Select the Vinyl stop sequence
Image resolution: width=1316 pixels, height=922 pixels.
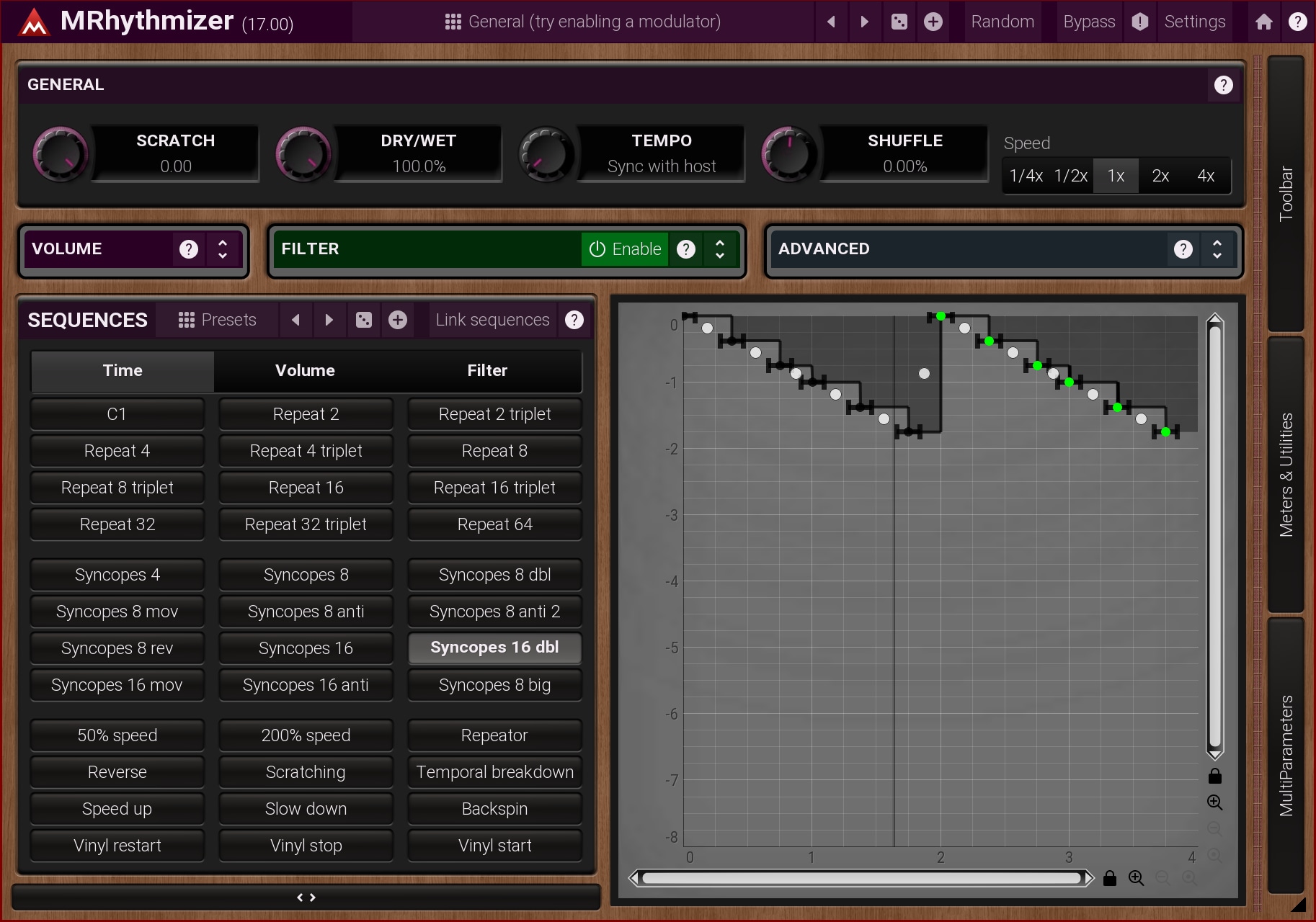click(x=306, y=846)
